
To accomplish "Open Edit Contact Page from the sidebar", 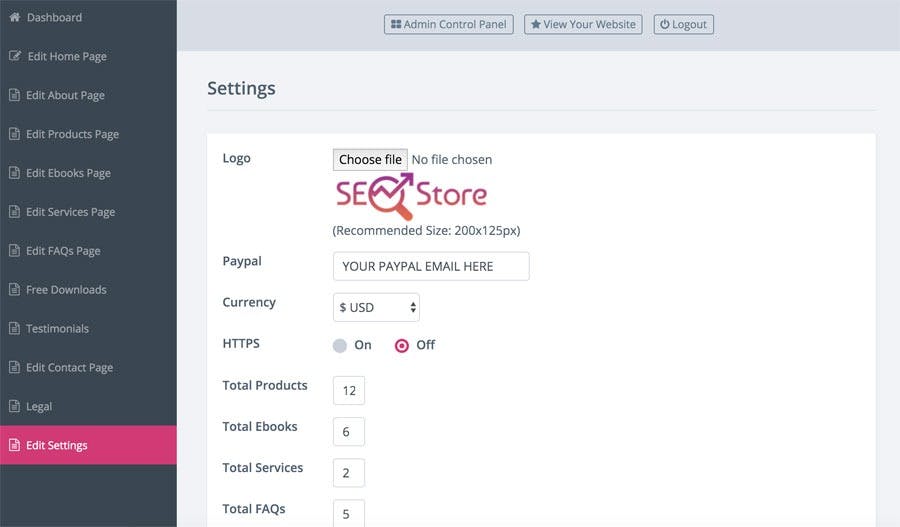I will point(69,368).
